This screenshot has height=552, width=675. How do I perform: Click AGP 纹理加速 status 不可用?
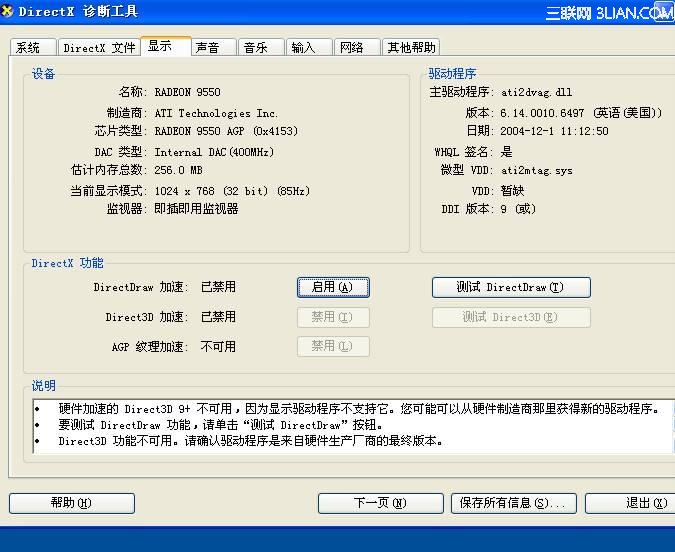218,346
